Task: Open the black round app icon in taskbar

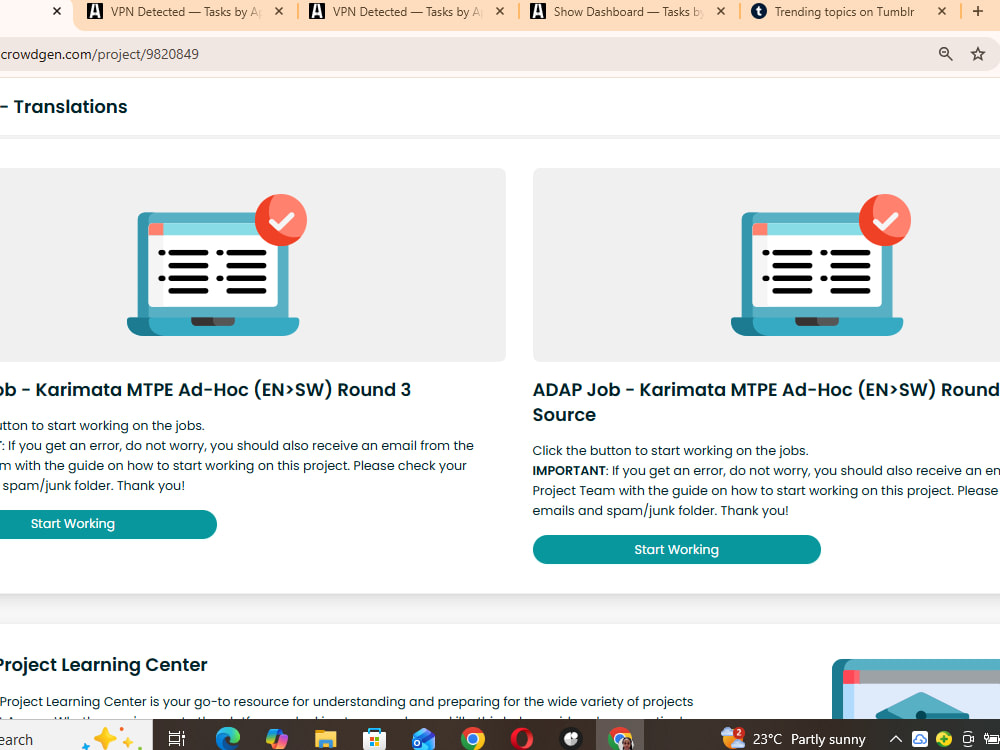Action: 571,739
